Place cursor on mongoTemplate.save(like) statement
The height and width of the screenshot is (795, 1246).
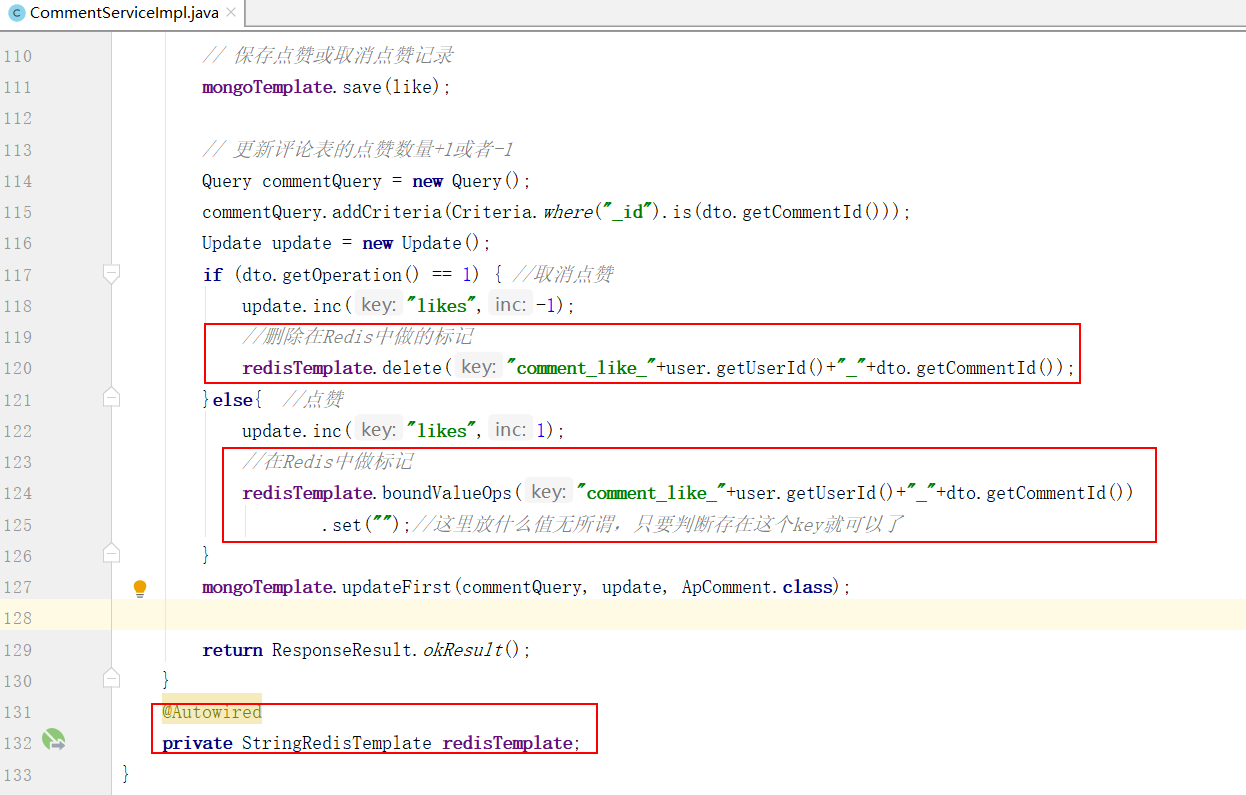[327, 87]
